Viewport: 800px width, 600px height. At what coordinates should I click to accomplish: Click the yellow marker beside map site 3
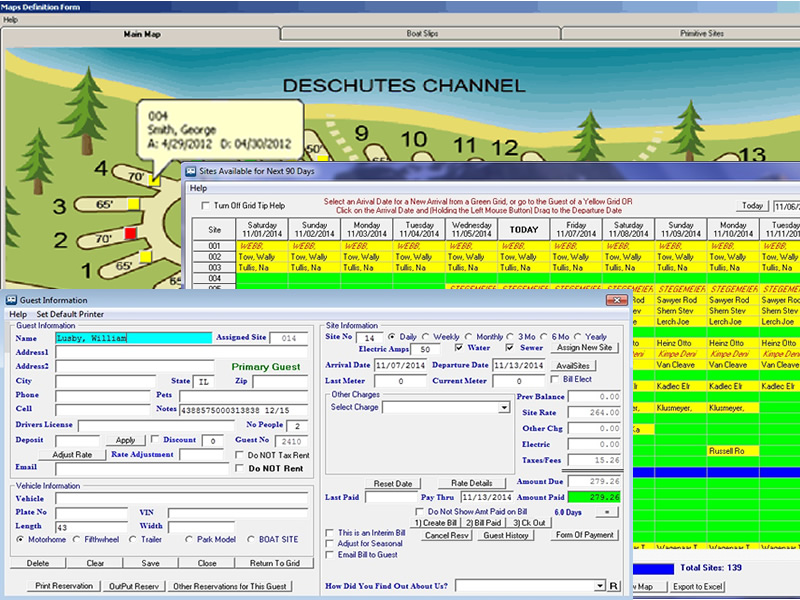coord(132,205)
